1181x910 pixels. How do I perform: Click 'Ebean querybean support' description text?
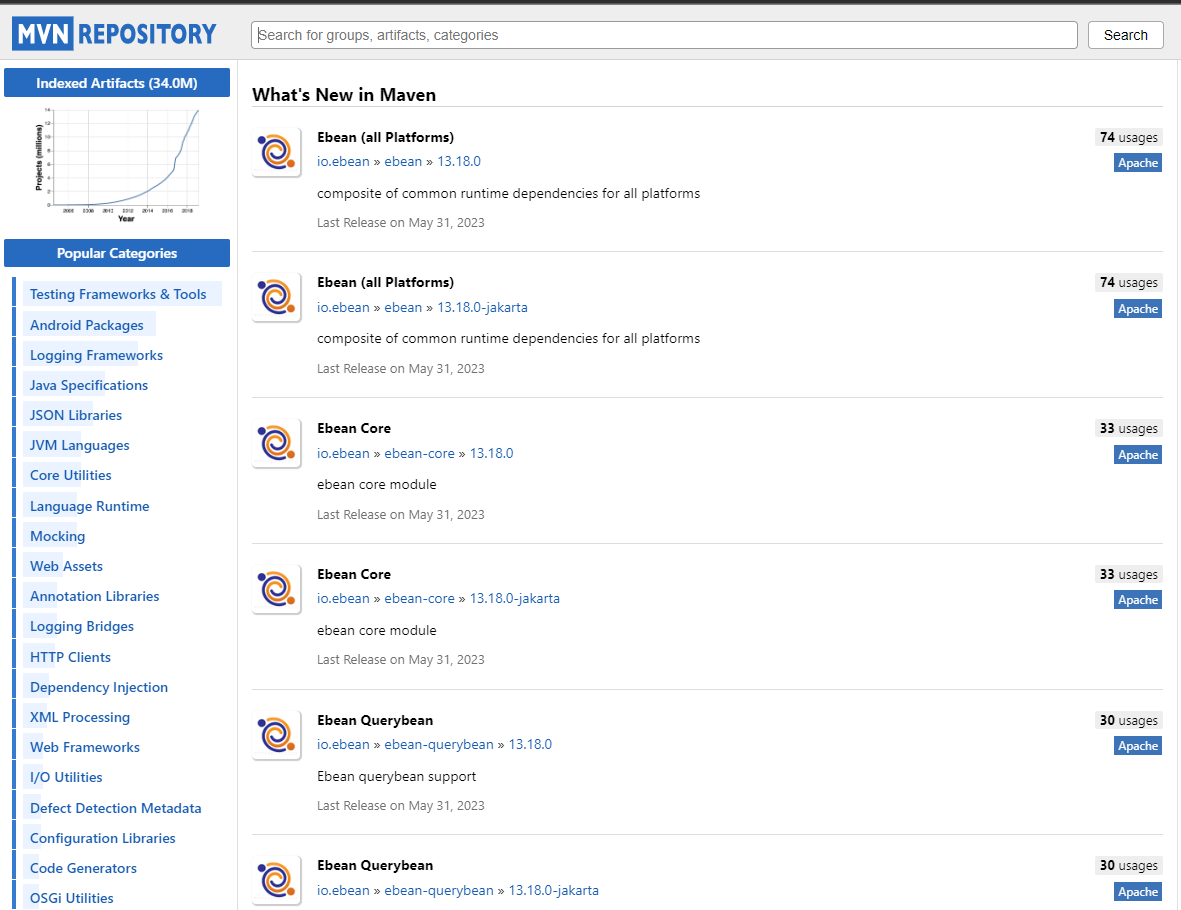coord(396,777)
